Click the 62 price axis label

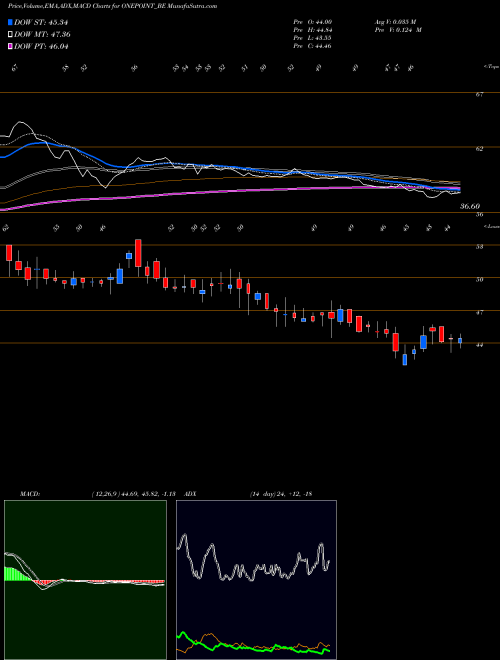(479, 148)
